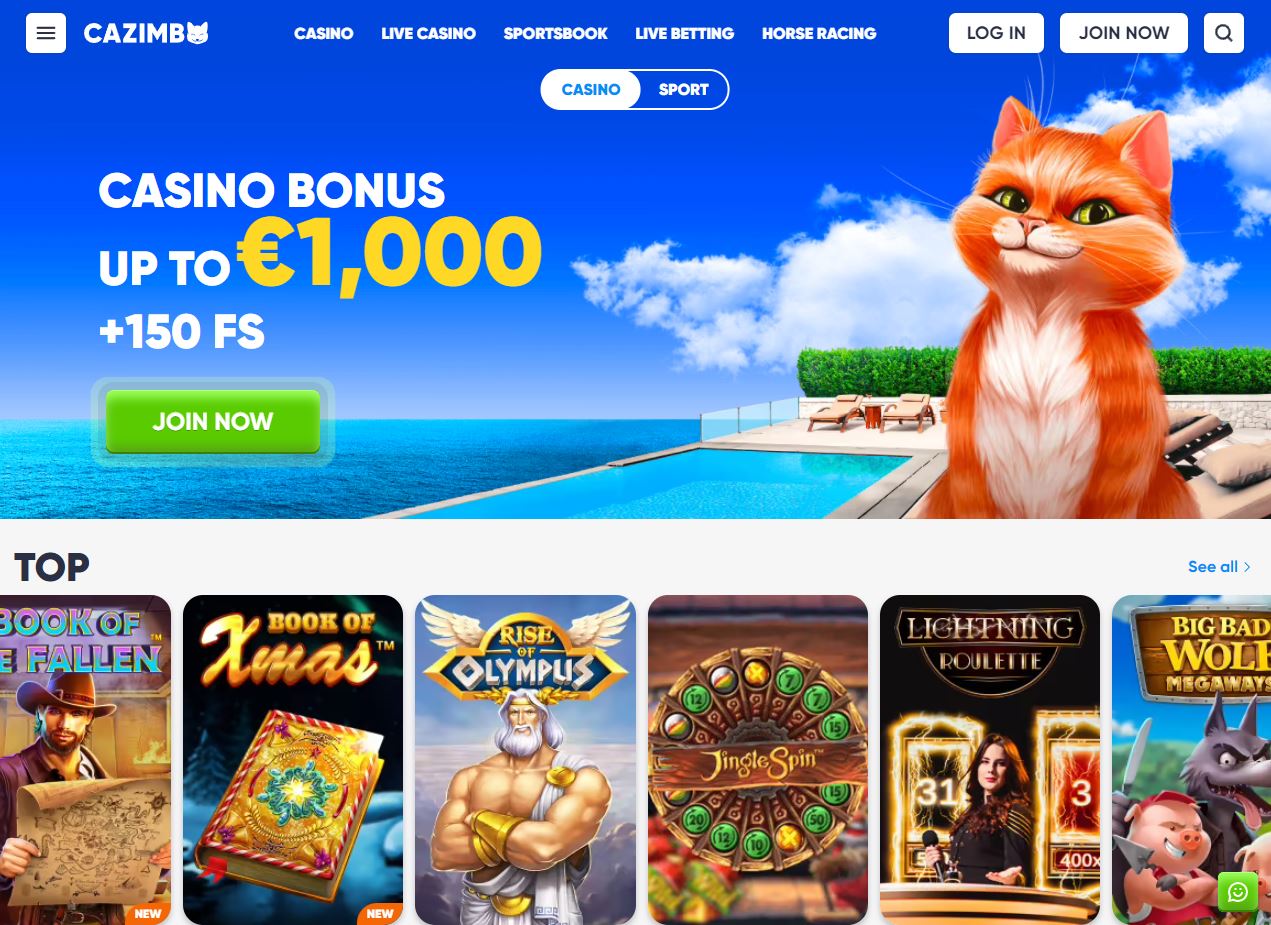
Task: Open Book of Xmas game thumbnail
Action: [293, 760]
